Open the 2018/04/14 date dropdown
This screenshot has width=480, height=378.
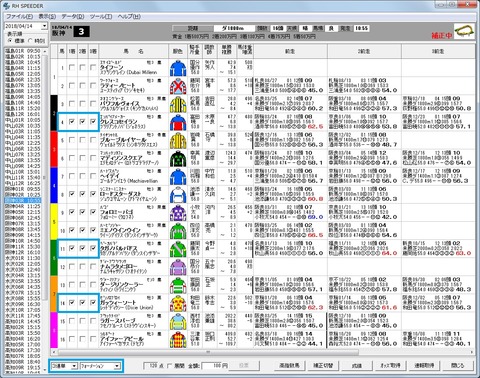click(44, 26)
